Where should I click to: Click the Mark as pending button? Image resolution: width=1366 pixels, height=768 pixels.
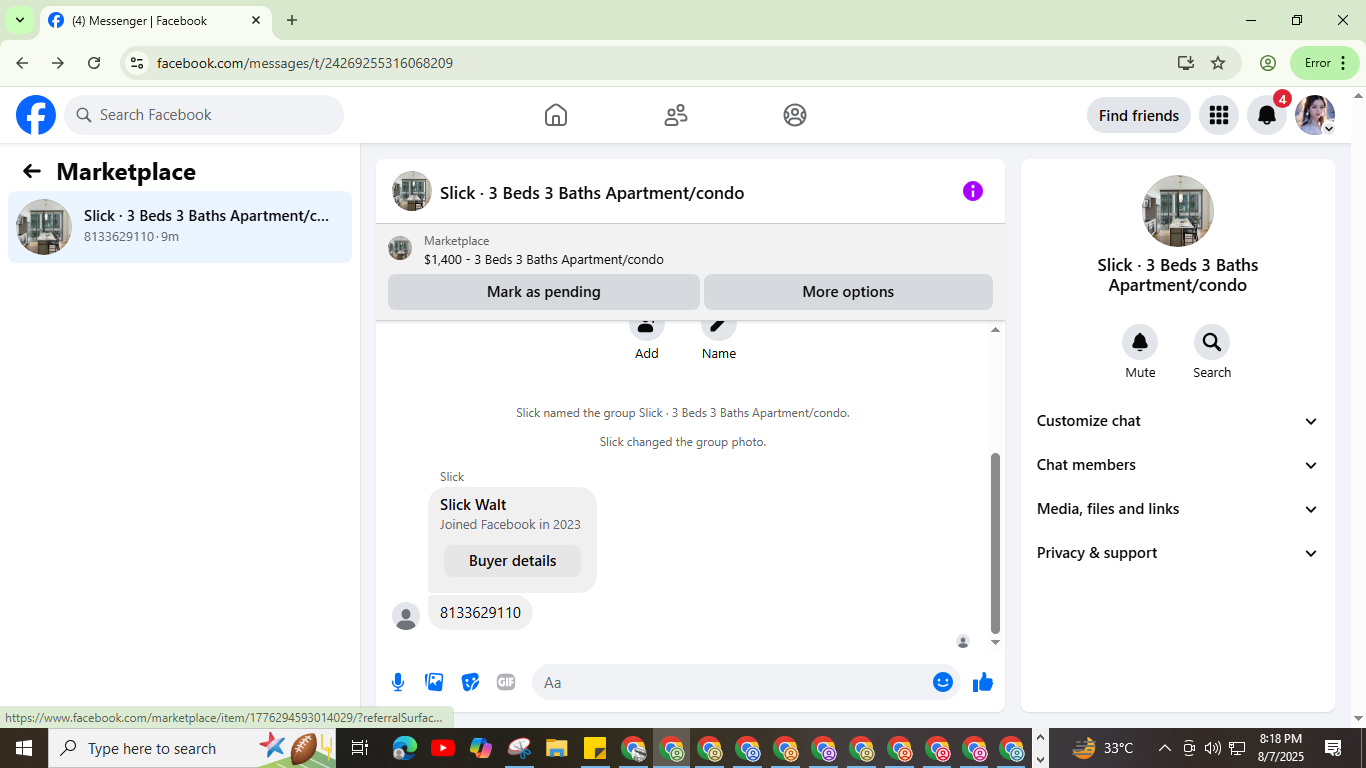click(544, 292)
